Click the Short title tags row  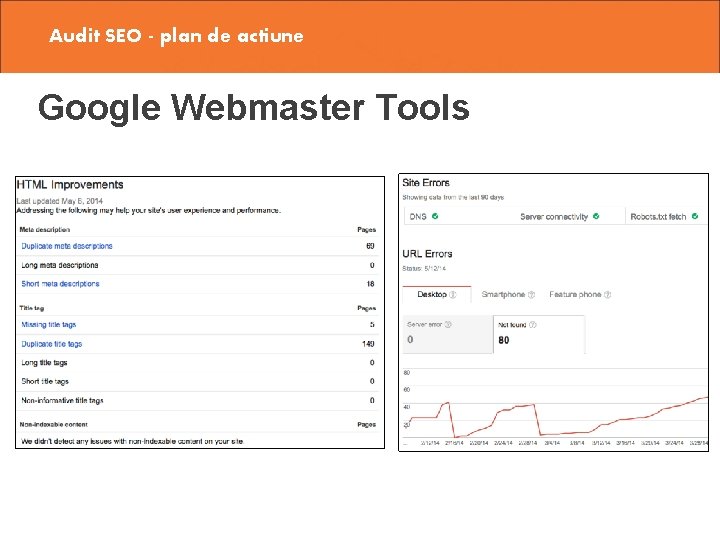click(197, 381)
